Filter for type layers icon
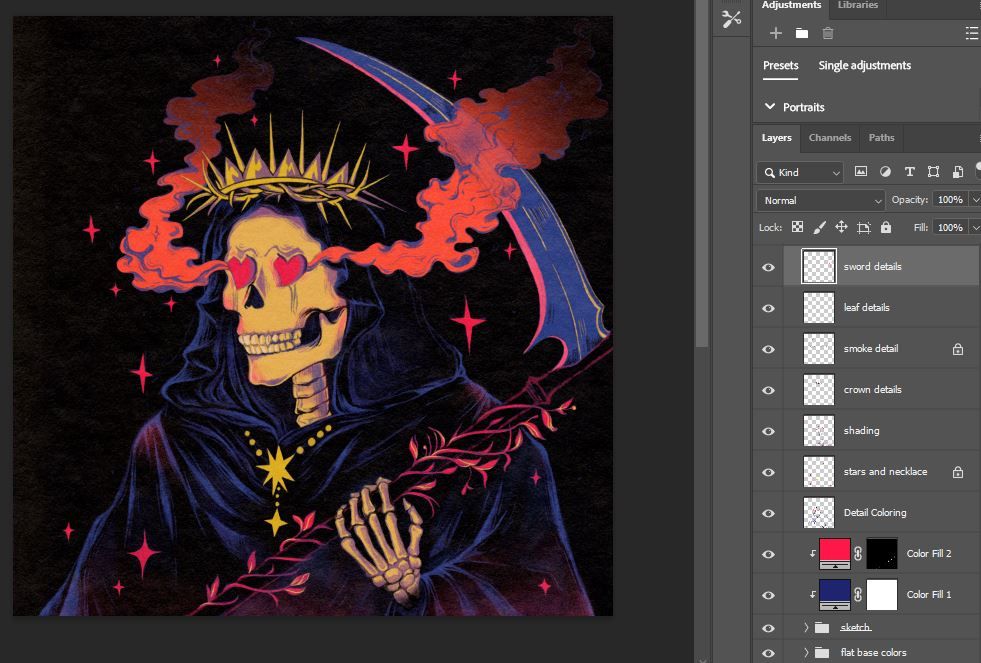Screen dimensions: 981x663 [x=909, y=172]
